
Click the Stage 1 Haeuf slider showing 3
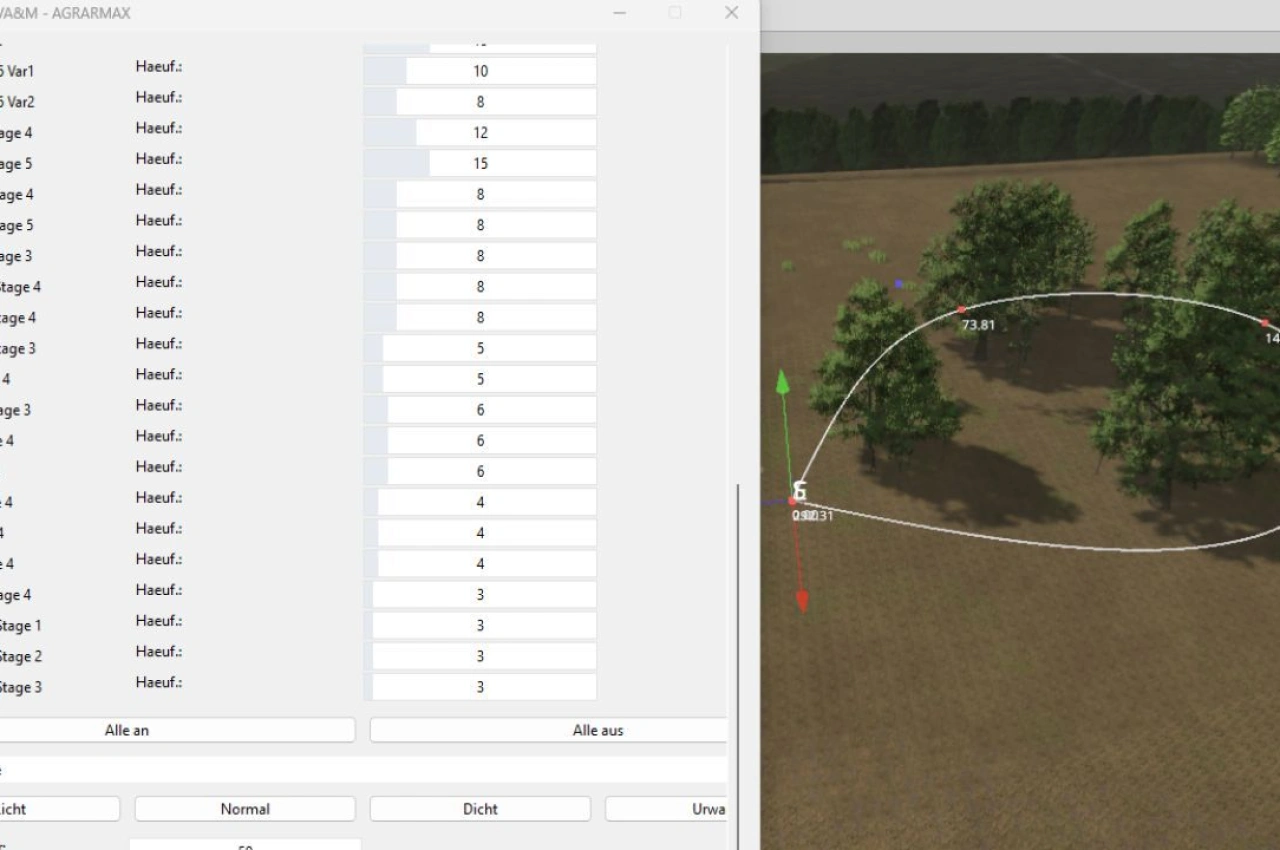click(482, 625)
